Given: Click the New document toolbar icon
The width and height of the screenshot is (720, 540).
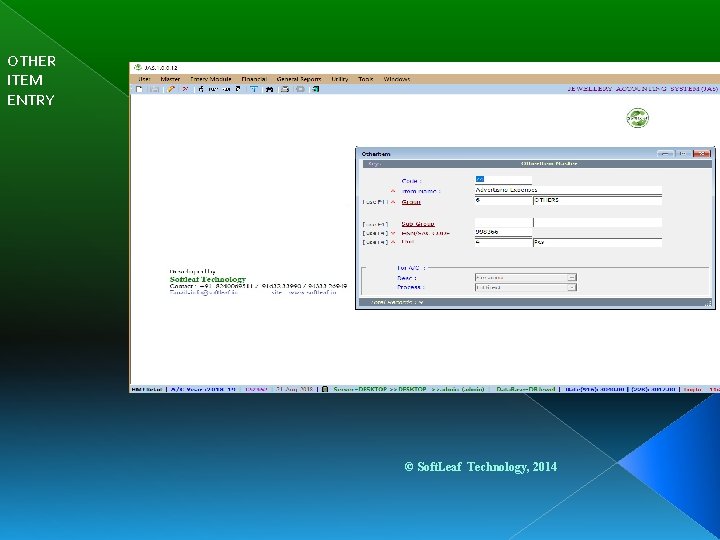Looking at the screenshot, I should coord(139,89).
